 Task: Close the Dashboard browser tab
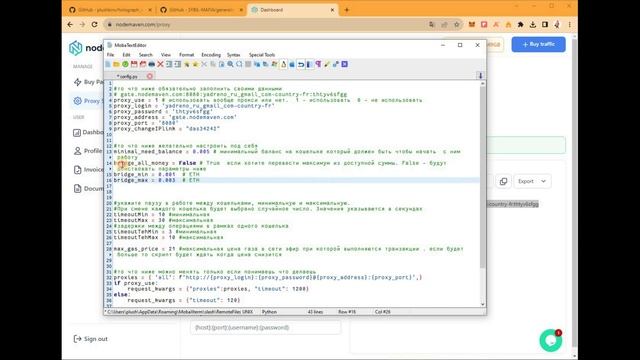click(332, 10)
